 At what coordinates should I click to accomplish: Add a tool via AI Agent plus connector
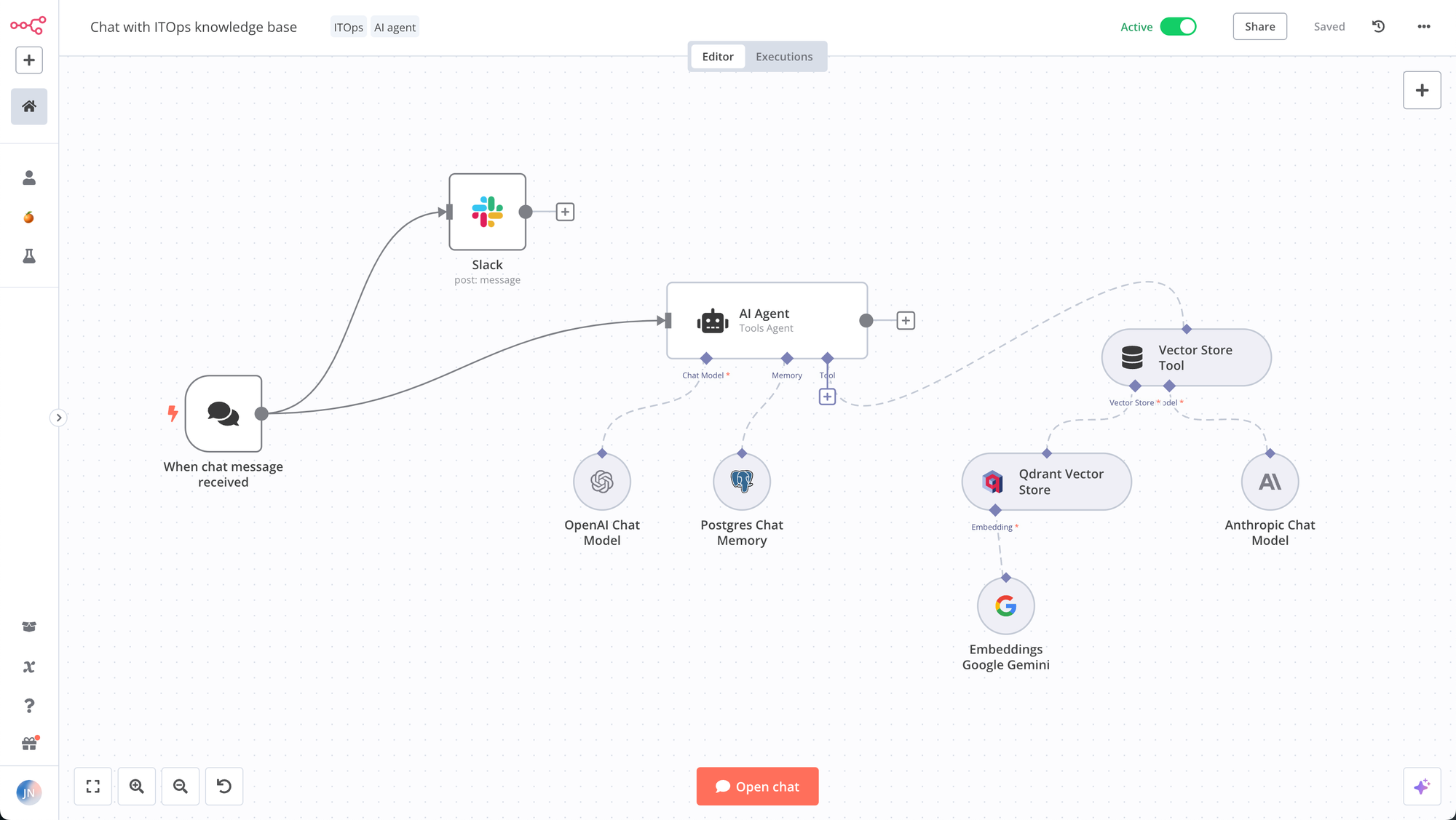click(x=827, y=397)
